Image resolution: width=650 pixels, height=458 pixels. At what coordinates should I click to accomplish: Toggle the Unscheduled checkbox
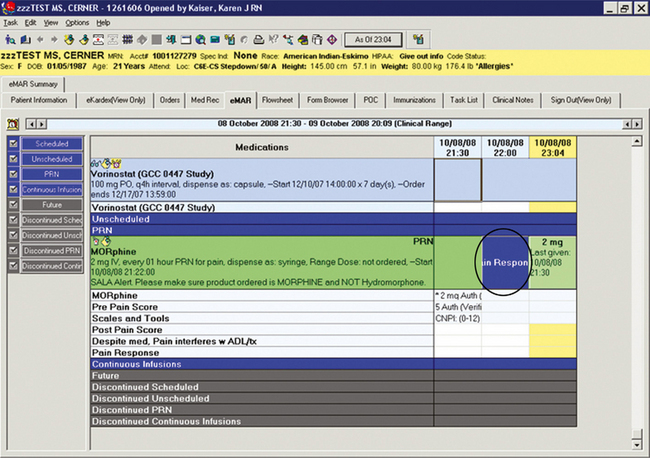(x=13, y=159)
